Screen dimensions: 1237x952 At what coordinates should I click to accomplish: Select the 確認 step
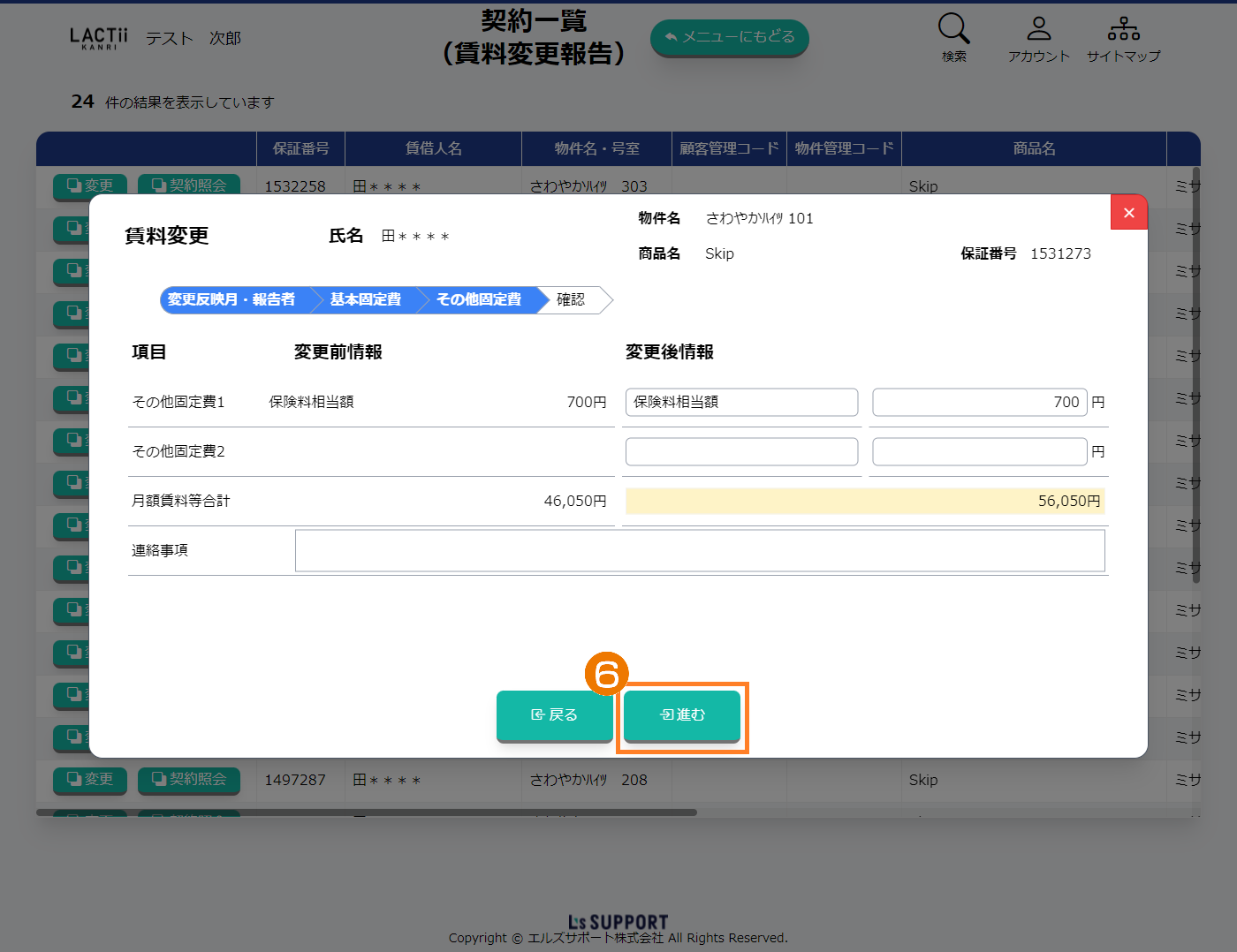571,300
